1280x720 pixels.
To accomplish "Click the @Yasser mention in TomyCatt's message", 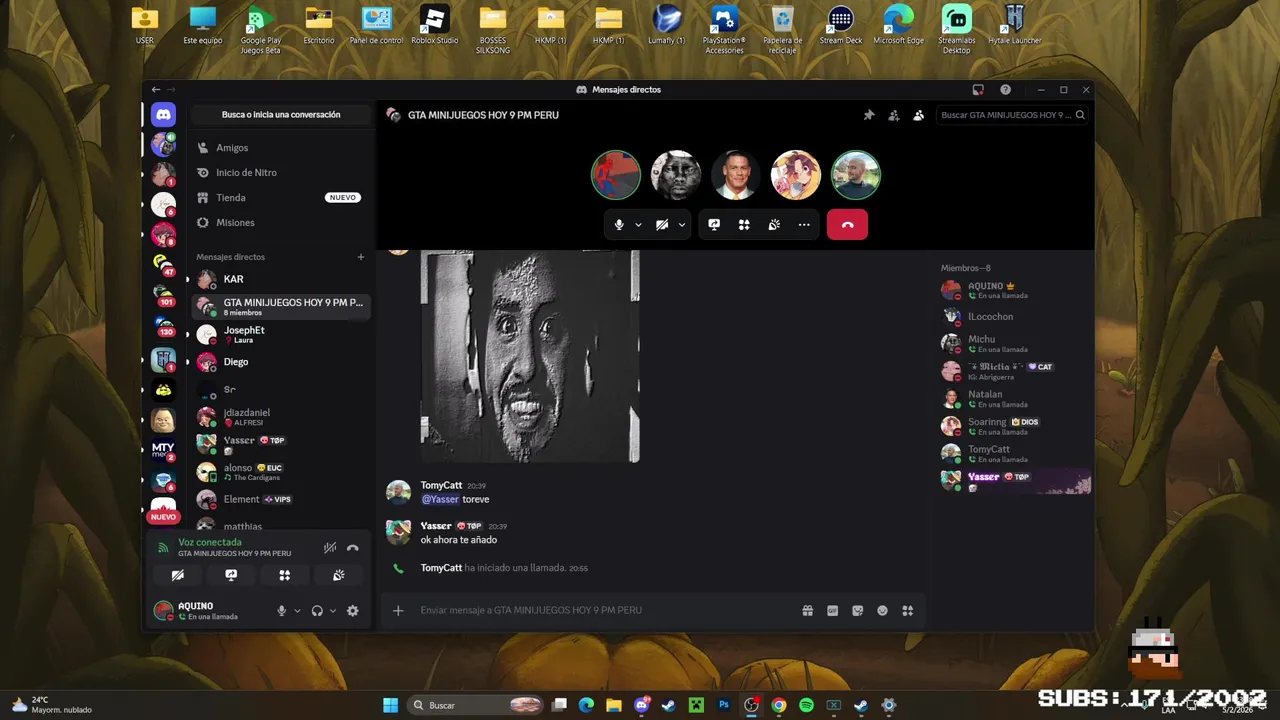I will (440, 499).
